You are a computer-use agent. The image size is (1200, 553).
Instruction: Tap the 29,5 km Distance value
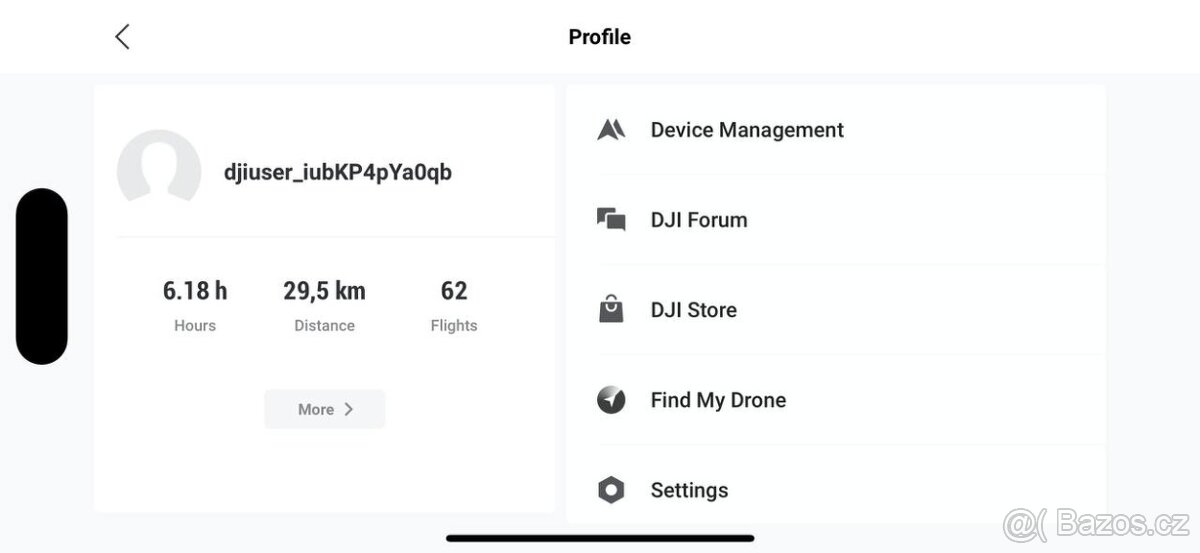[x=324, y=291]
